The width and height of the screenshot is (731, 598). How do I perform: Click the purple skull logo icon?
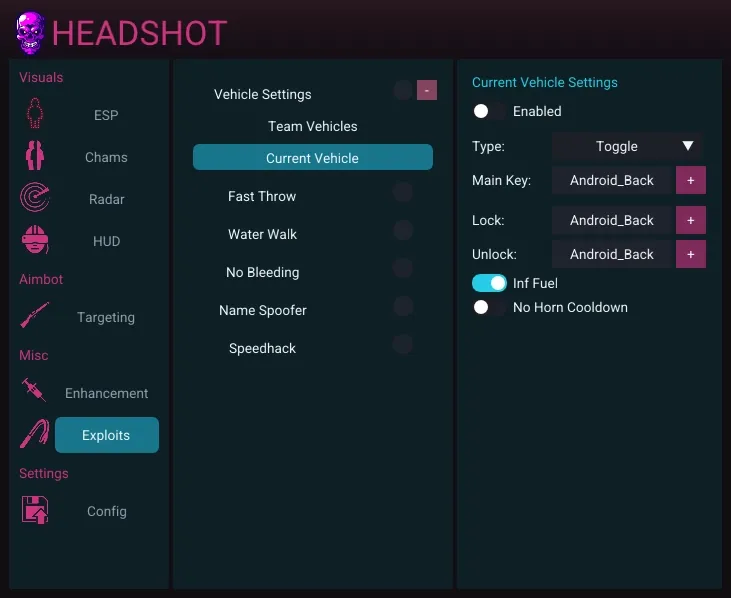[30, 33]
